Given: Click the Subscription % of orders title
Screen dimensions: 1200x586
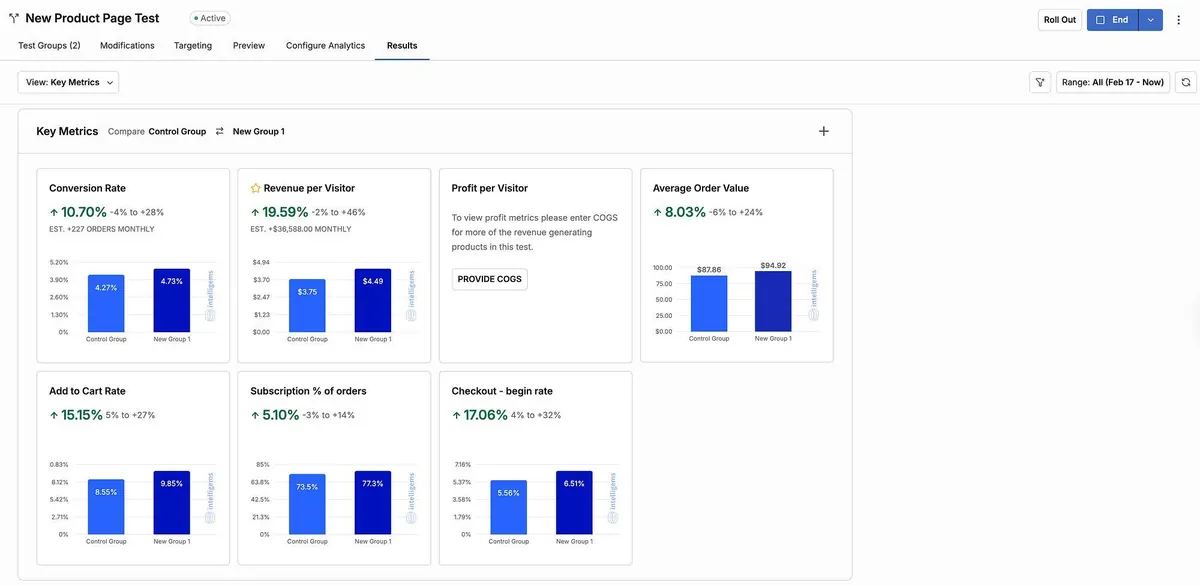Looking at the screenshot, I should coord(308,391).
